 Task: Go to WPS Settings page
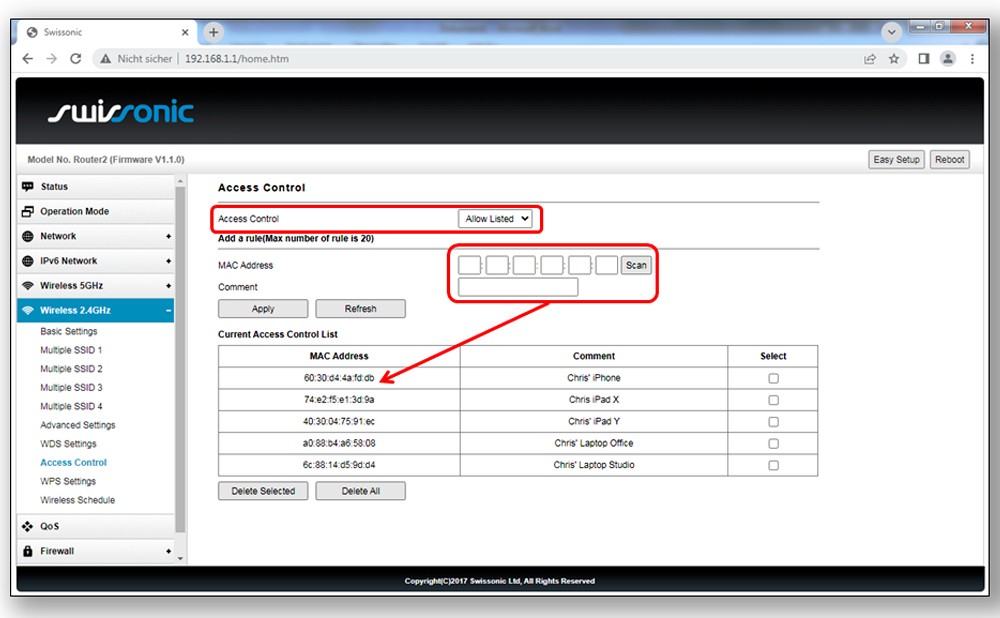(68, 481)
